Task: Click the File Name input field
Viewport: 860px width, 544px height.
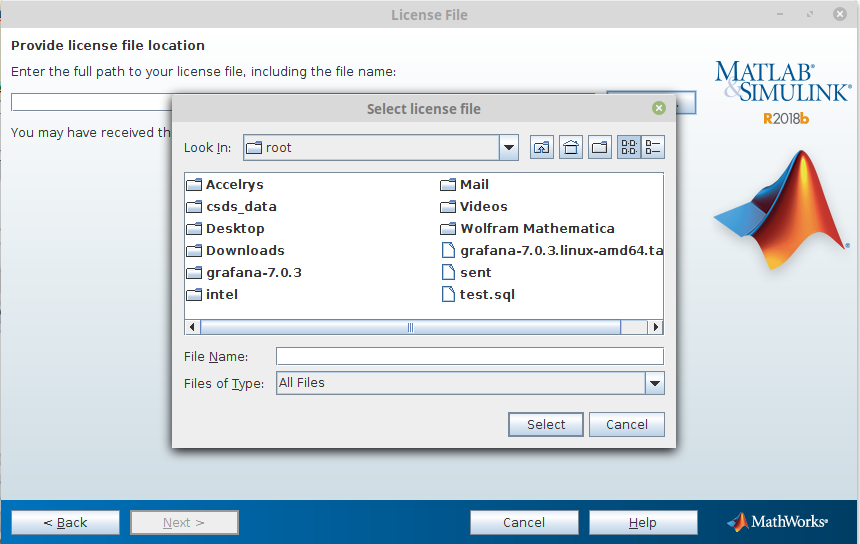Action: [469, 357]
